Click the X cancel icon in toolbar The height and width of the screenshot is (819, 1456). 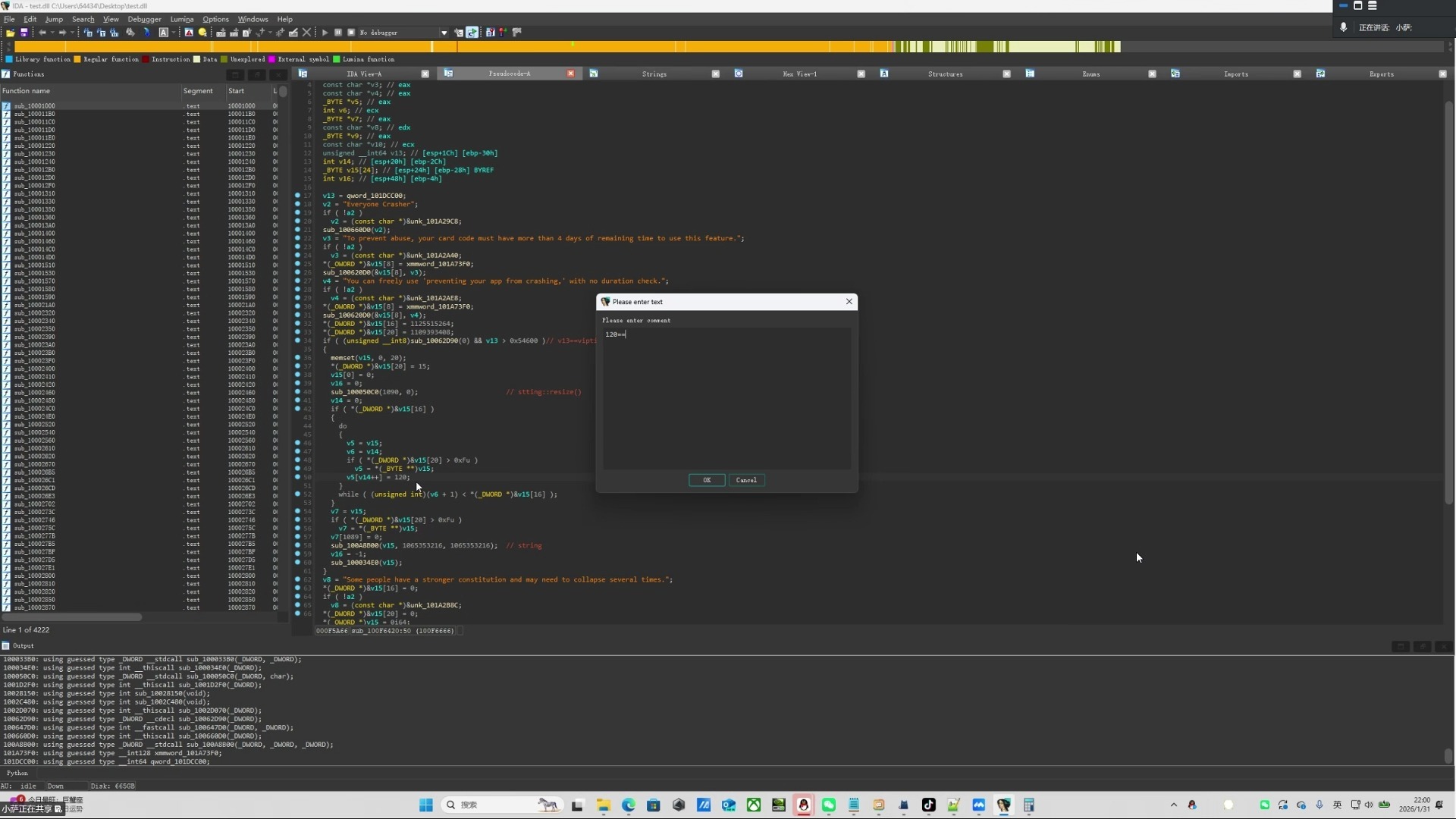(x=306, y=33)
